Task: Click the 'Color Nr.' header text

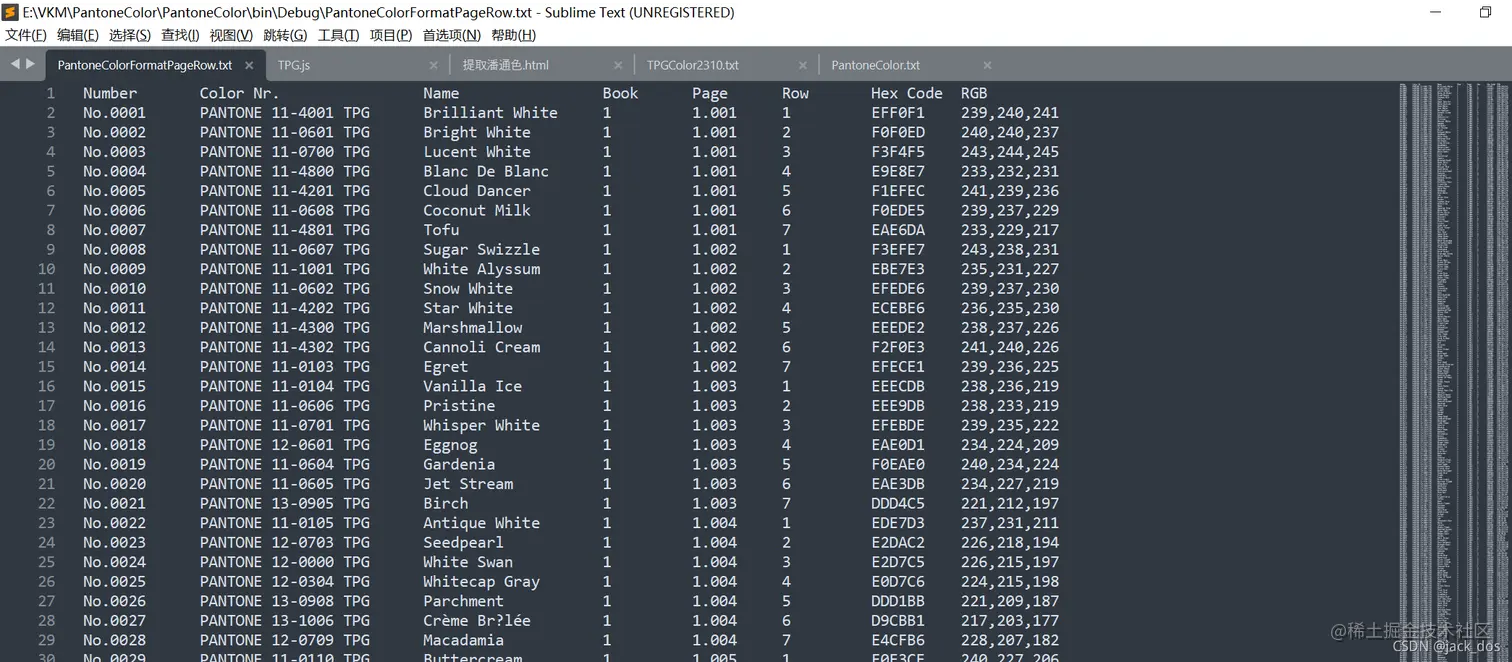Action: tap(240, 93)
